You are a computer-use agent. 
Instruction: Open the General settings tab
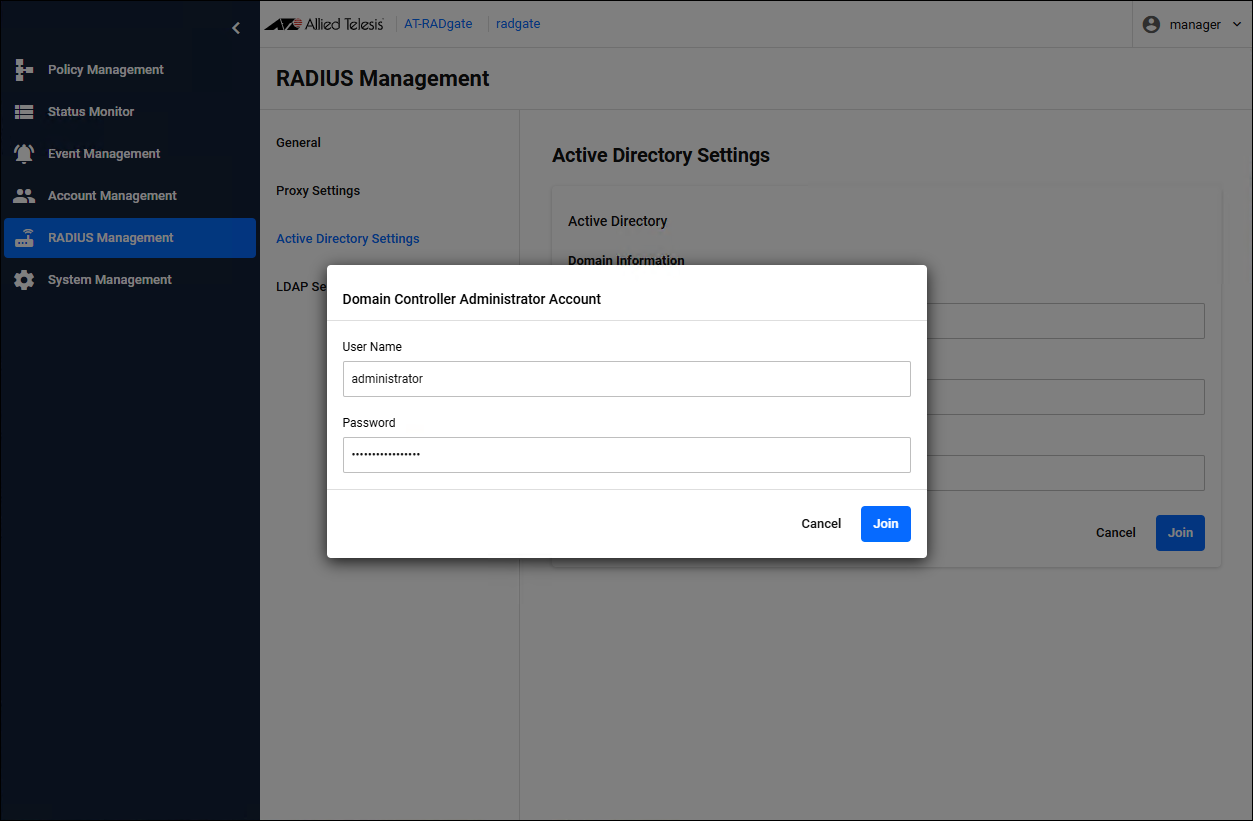[298, 143]
